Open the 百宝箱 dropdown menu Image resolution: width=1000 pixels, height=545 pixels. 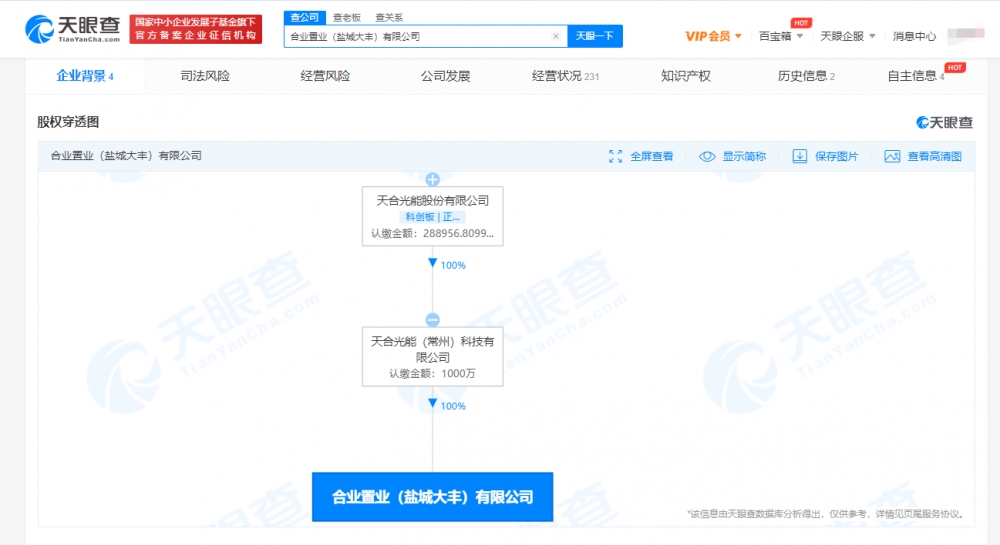pos(780,36)
